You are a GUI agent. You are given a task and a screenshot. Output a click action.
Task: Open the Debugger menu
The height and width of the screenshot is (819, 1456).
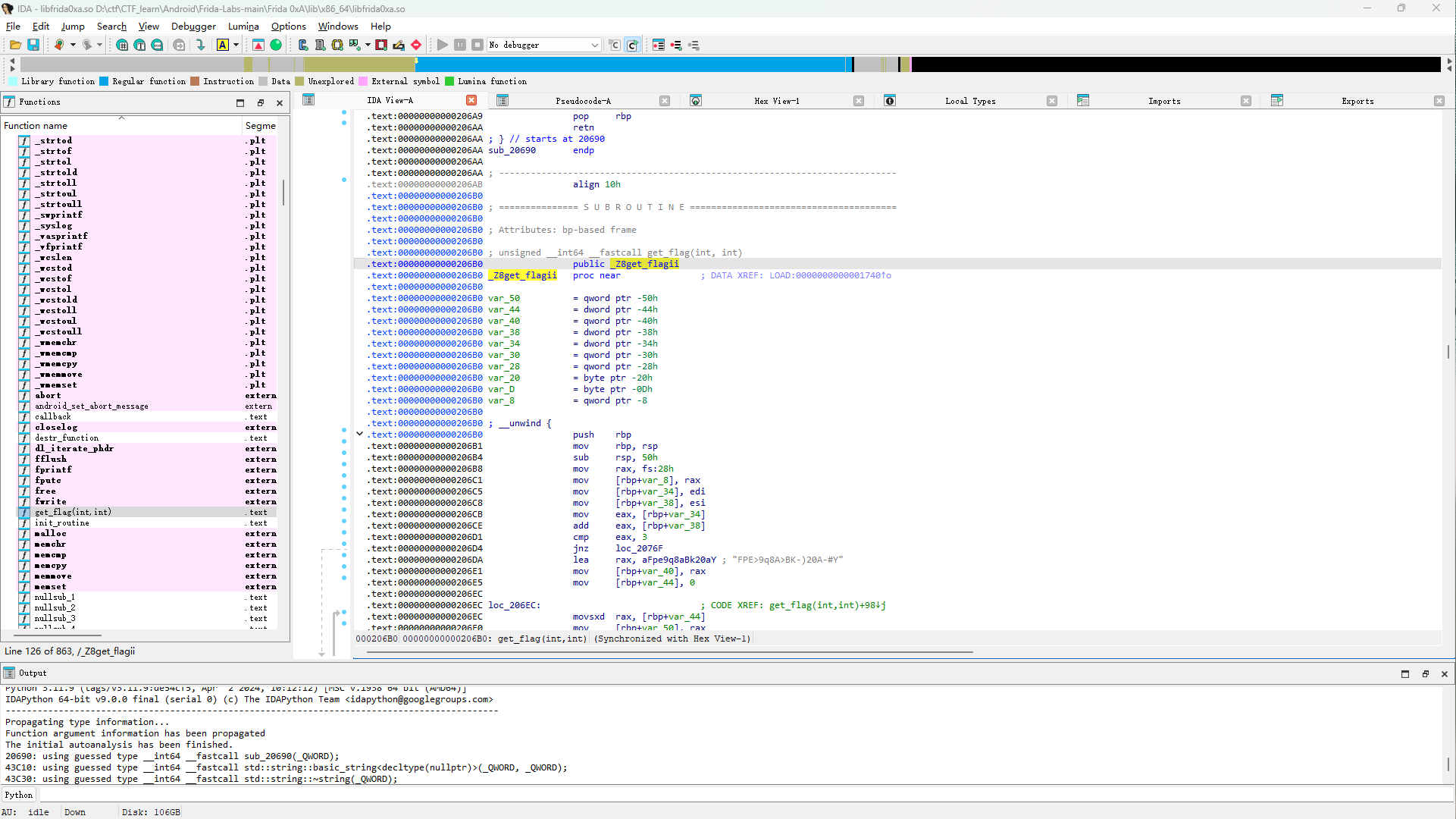[x=193, y=27]
